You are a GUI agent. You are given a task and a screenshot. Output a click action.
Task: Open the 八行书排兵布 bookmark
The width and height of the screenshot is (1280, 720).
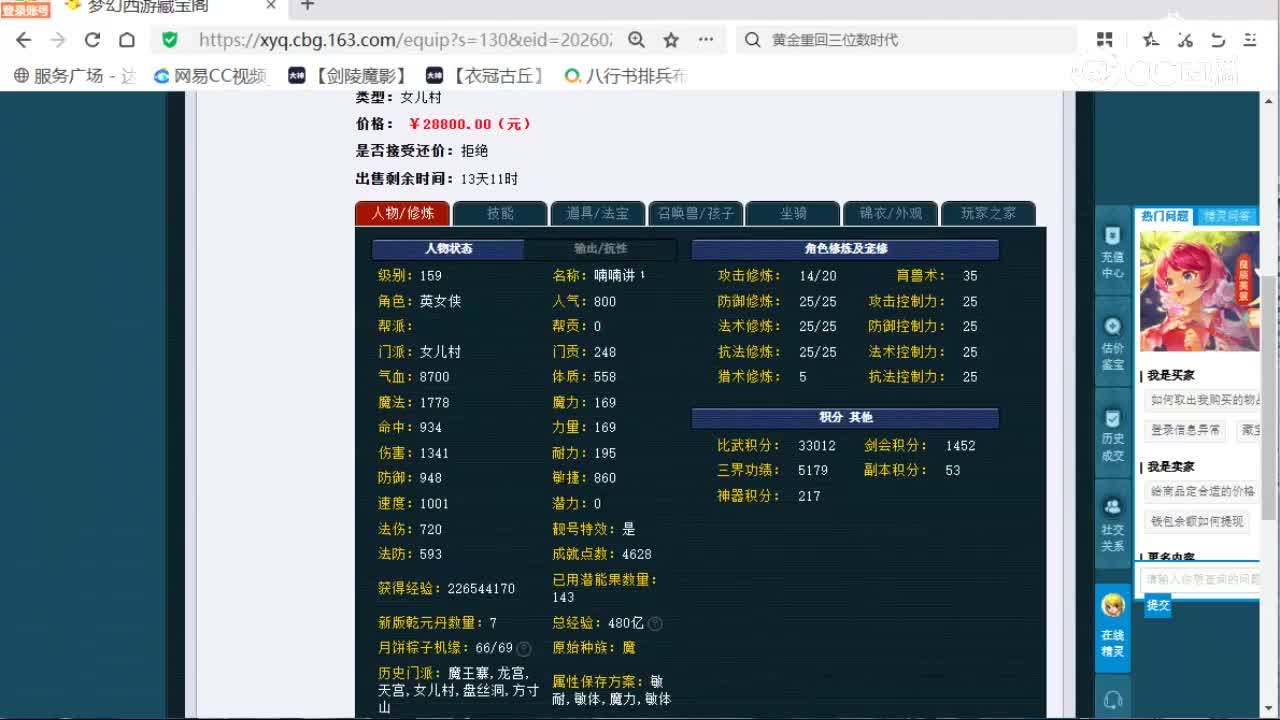point(627,75)
